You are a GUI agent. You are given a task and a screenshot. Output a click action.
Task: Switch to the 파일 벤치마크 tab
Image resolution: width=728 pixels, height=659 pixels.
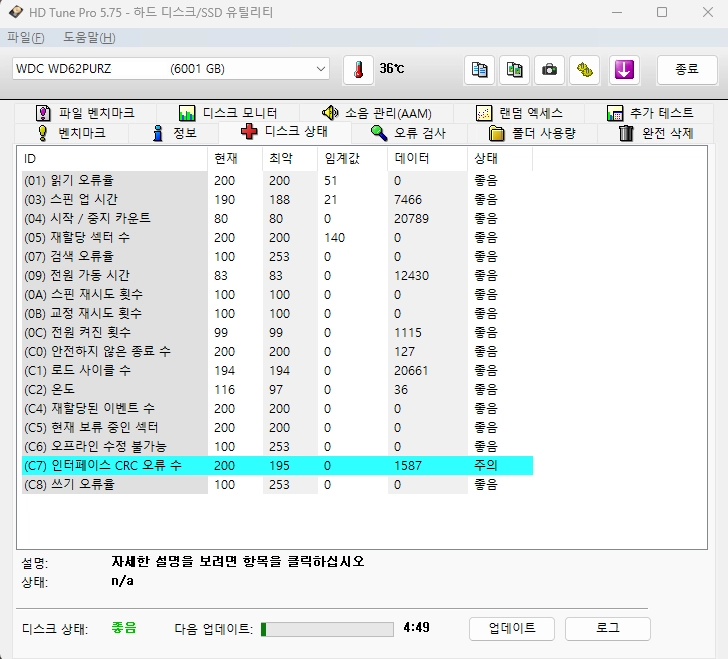(85, 113)
